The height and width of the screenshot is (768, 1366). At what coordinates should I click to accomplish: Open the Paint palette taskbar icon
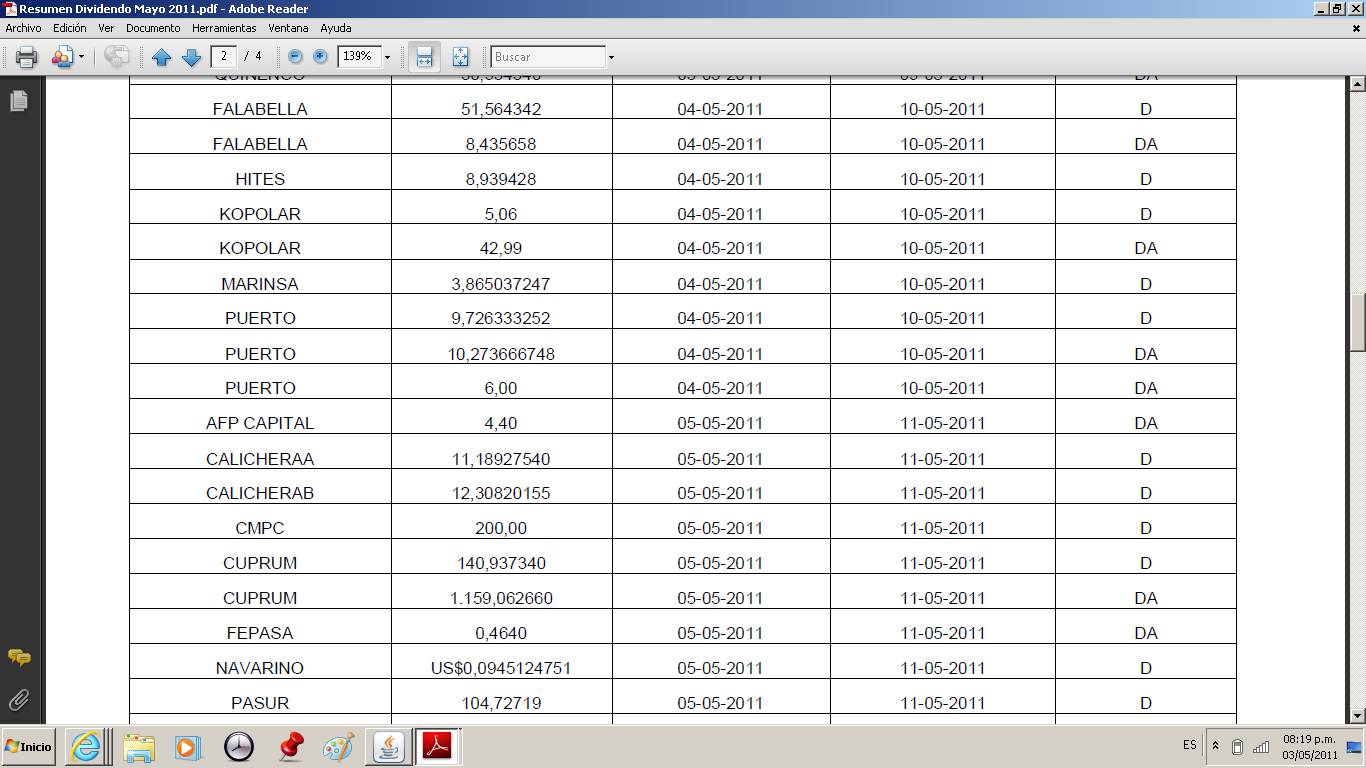[339, 746]
